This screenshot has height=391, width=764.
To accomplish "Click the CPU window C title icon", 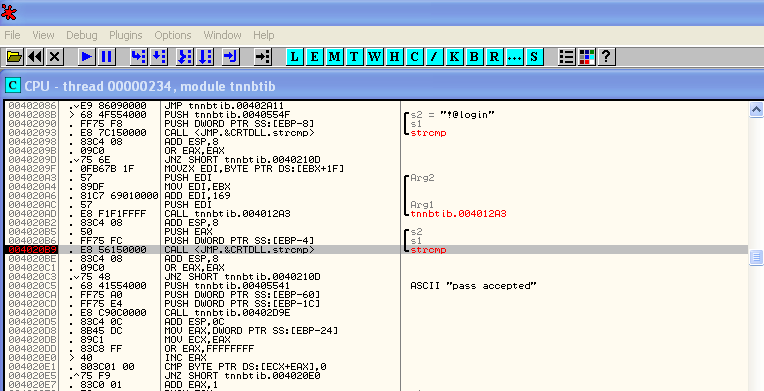I will click(13, 86).
